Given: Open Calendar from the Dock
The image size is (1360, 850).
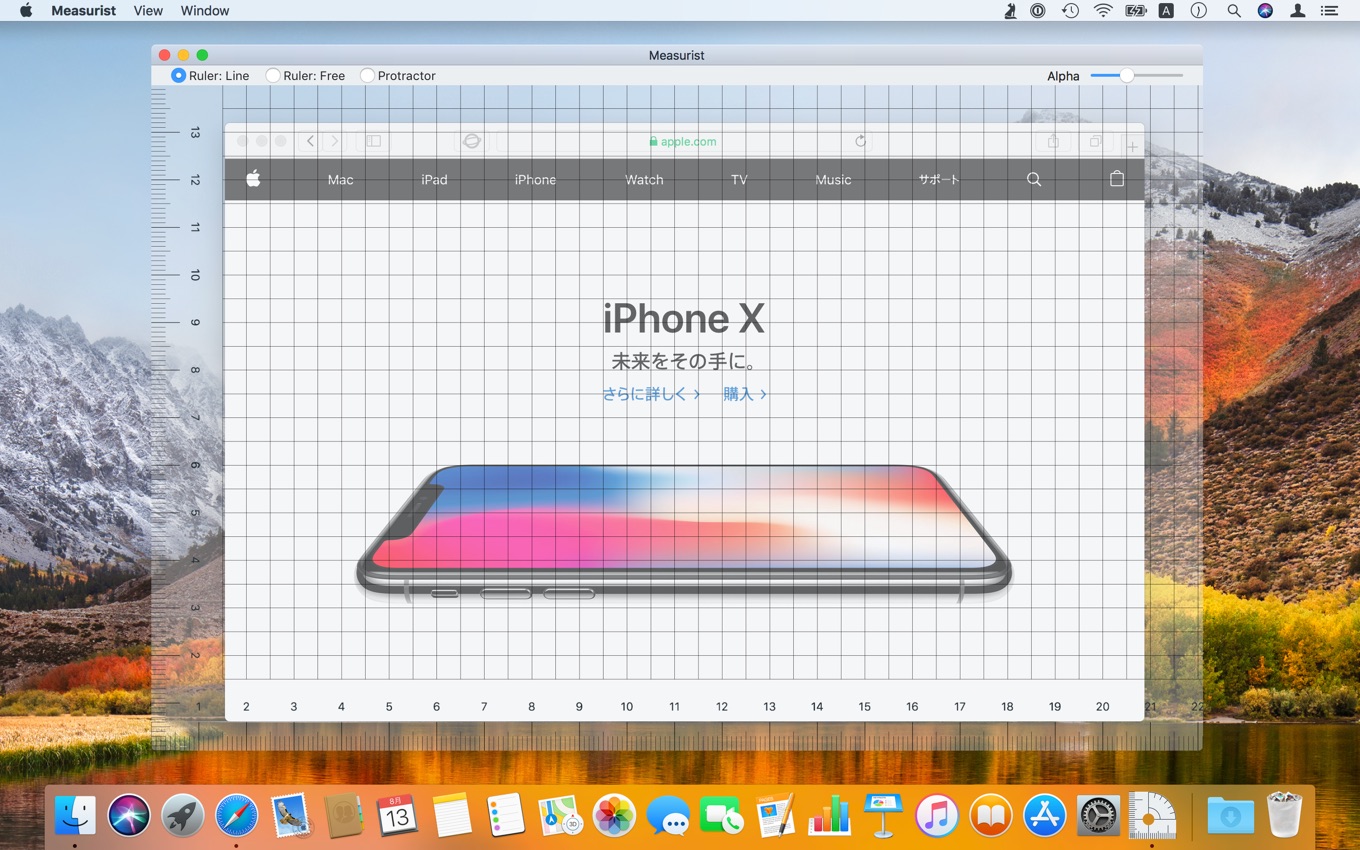Looking at the screenshot, I should coord(398,816).
